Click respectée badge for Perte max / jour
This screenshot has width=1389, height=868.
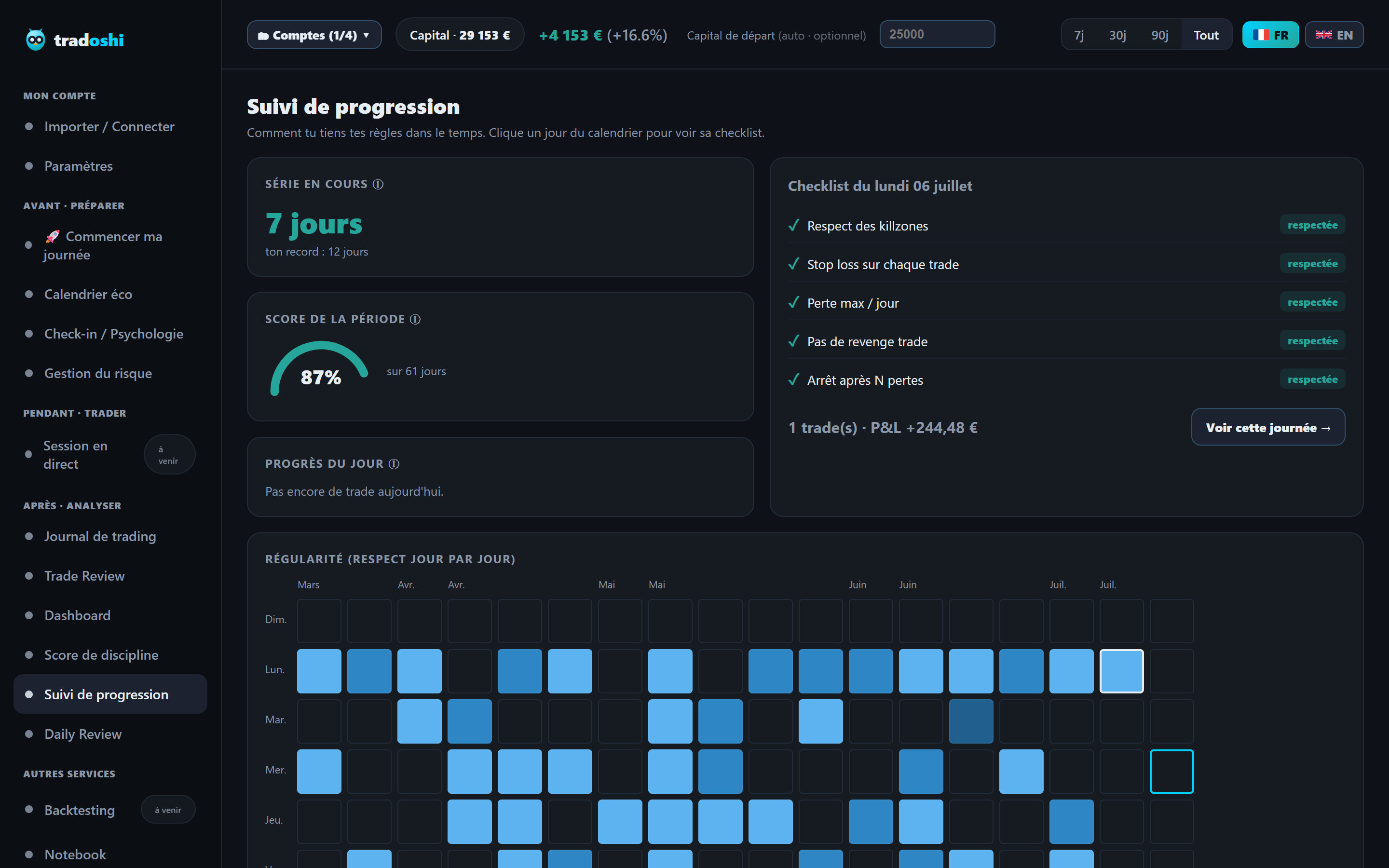[1312, 302]
